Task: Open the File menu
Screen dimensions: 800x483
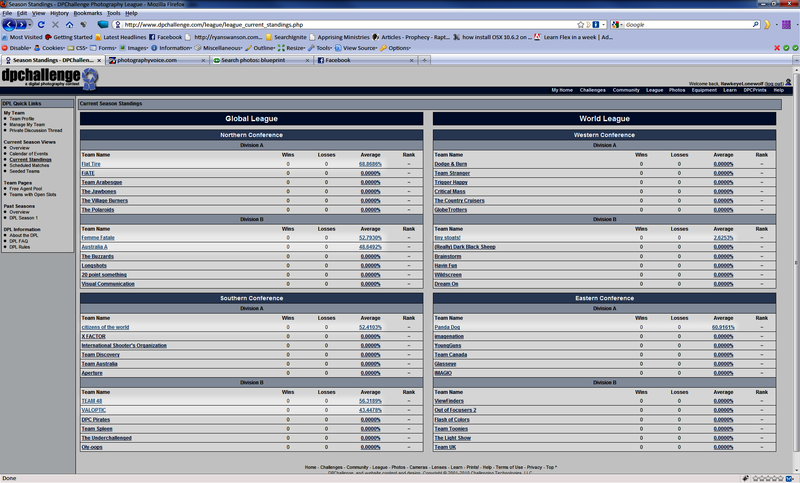Action: click(x=7, y=13)
